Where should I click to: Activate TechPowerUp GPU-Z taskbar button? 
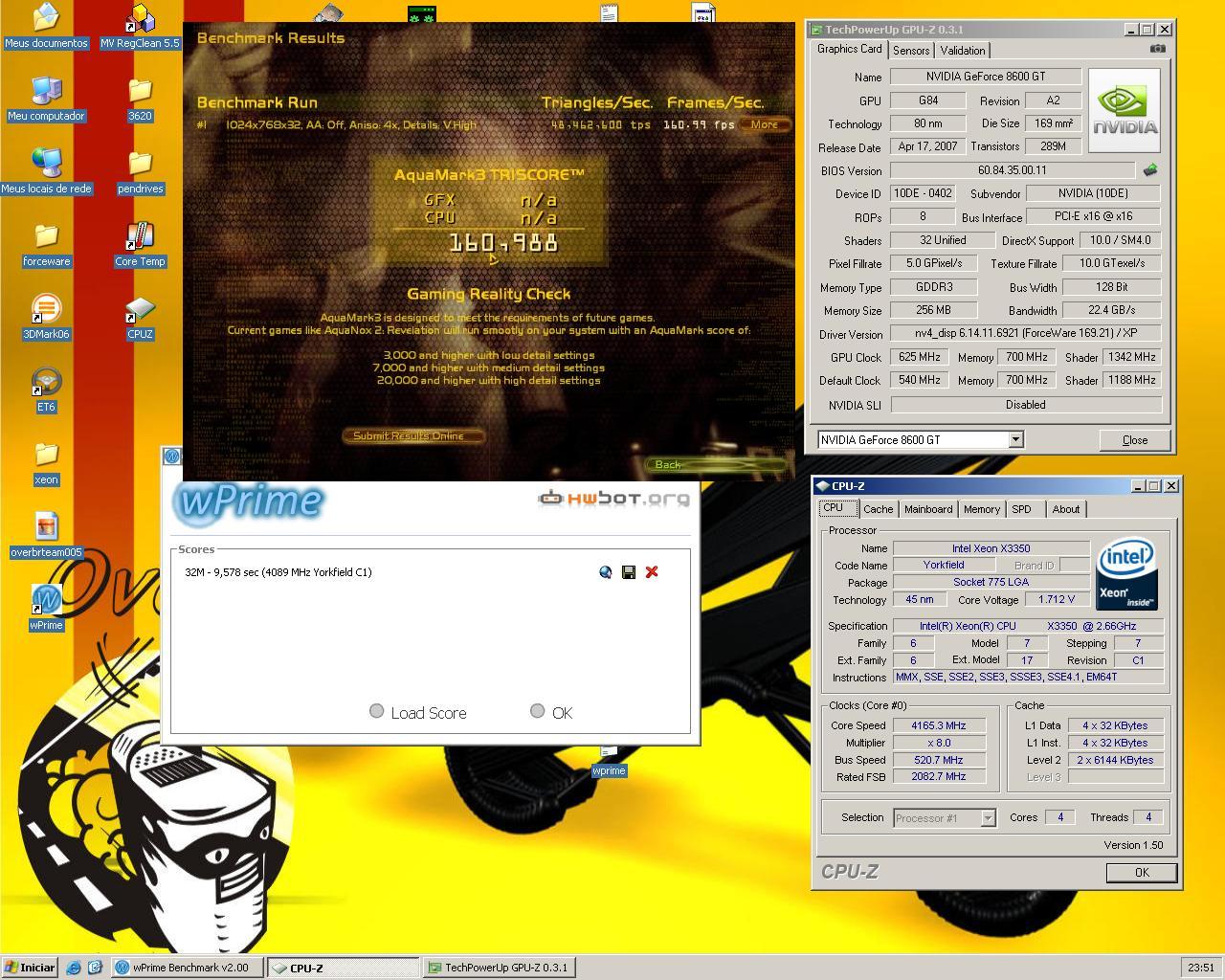(499, 968)
